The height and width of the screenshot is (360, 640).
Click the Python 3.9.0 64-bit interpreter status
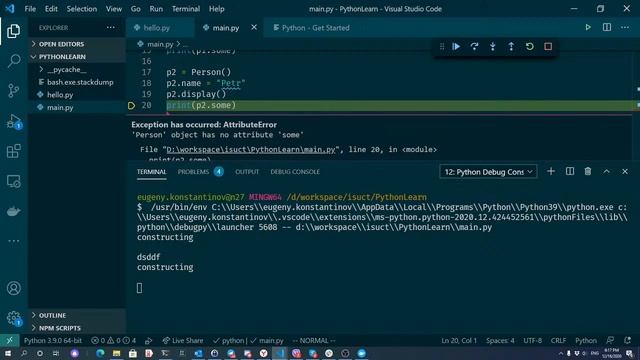(x=53, y=340)
